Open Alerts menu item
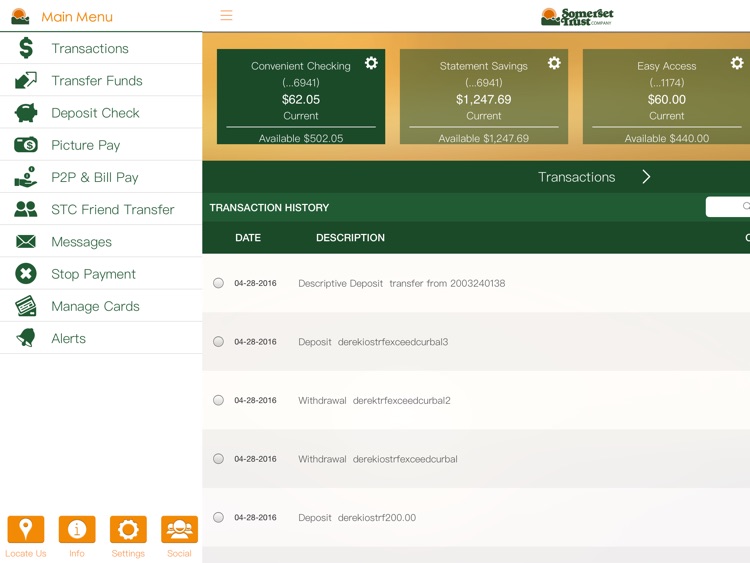 coord(101,338)
